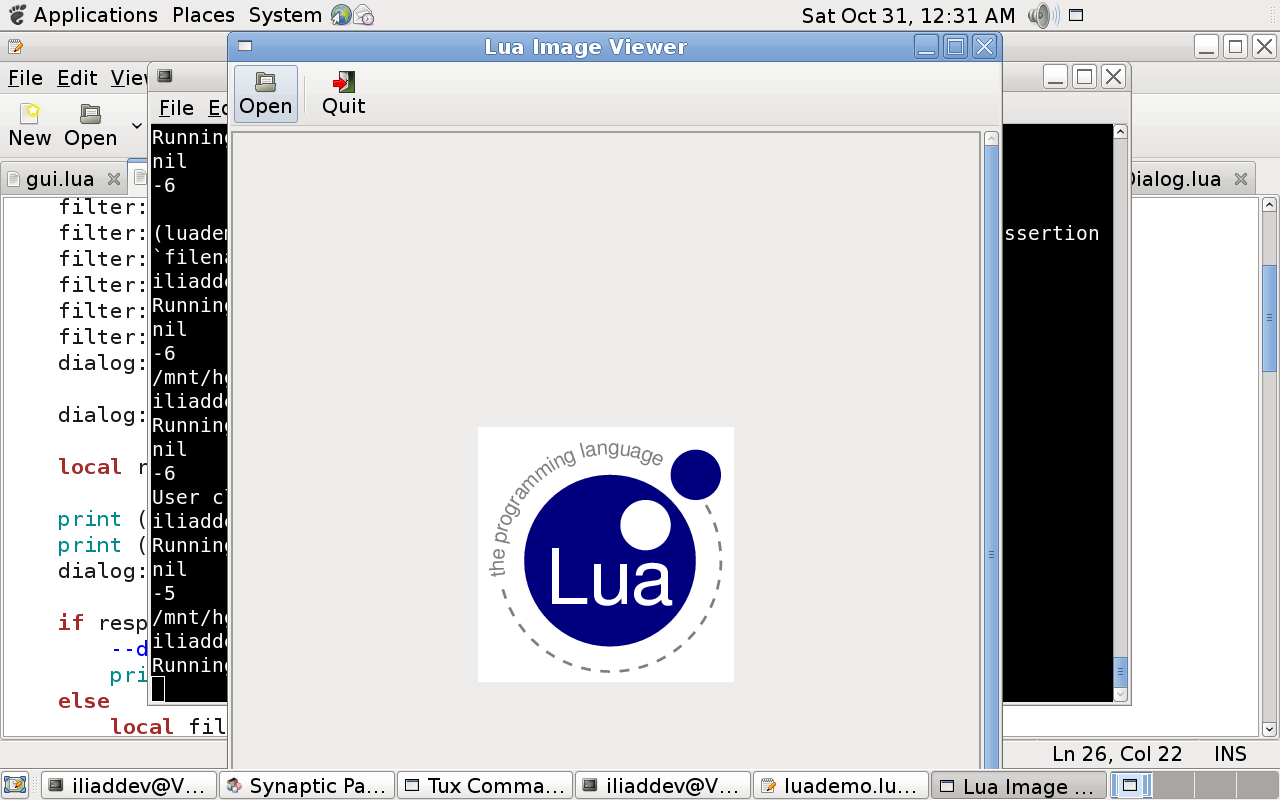1280x800 pixels.
Task: Click the Lua Image Viewer scrollbar up arrow
Action: [x=991, y=139]
